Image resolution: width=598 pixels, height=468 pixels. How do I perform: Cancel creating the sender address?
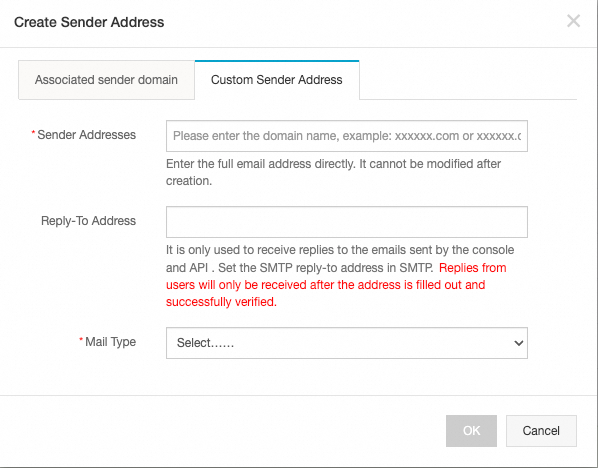pos(541,431)
